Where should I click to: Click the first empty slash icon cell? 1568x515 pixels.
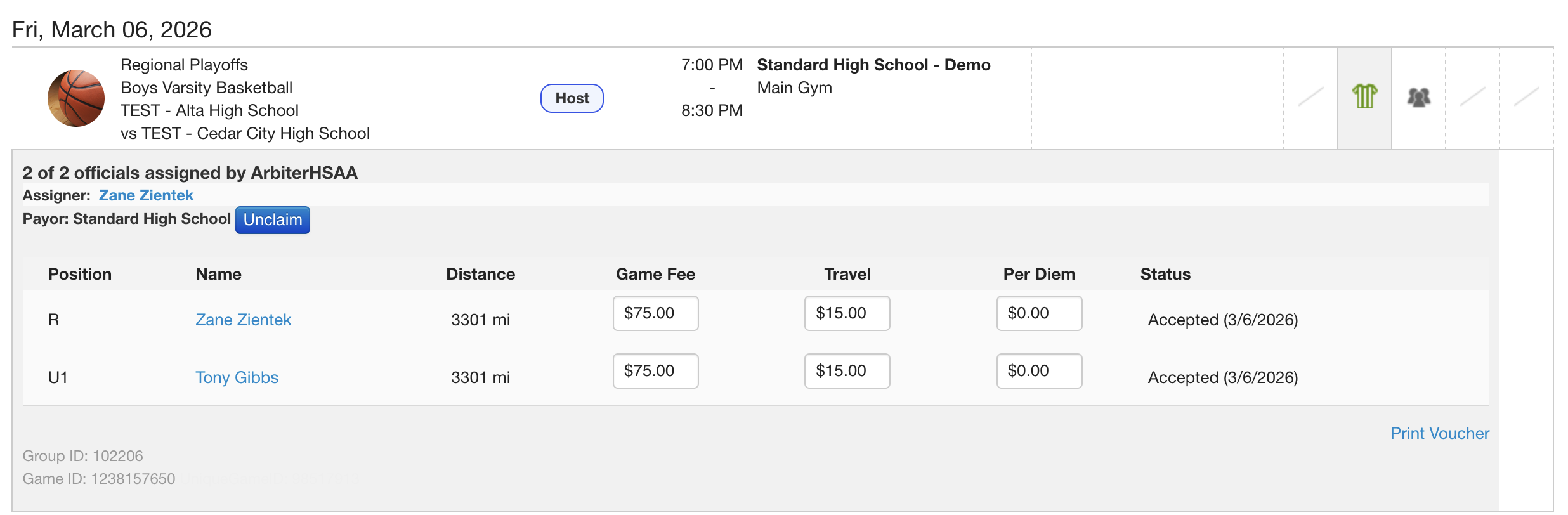tap(1310, 97)
